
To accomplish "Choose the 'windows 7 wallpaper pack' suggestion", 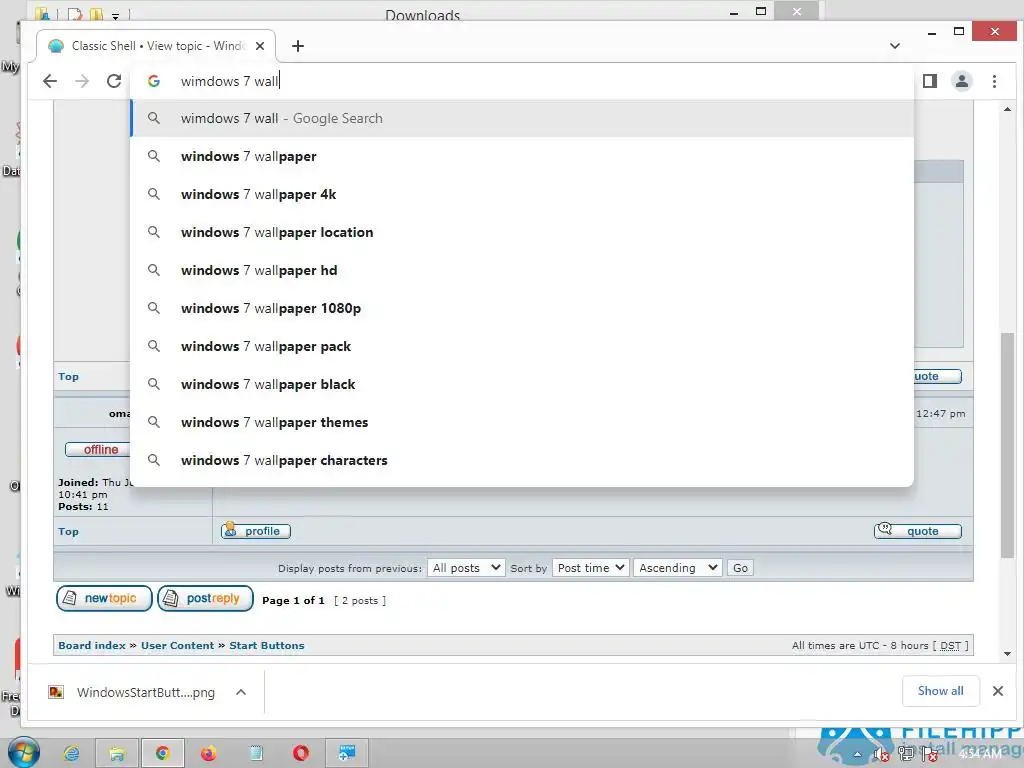I will (522, 346).
